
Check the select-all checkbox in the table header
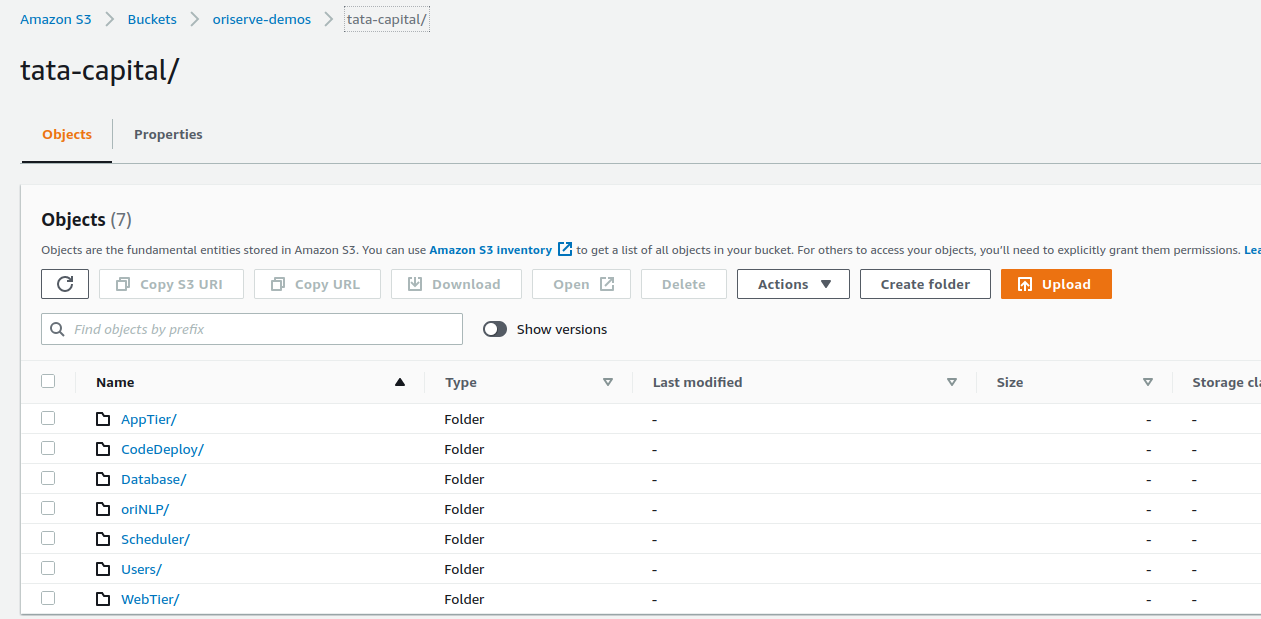(x=48, y=381)
